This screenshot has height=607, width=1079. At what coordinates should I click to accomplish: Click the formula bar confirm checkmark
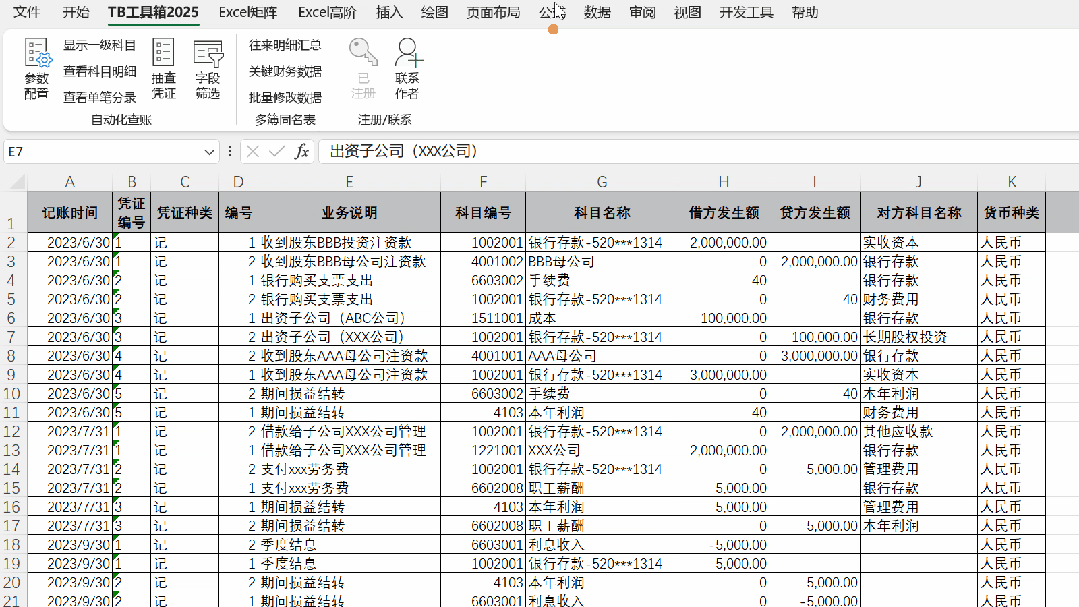277,151
